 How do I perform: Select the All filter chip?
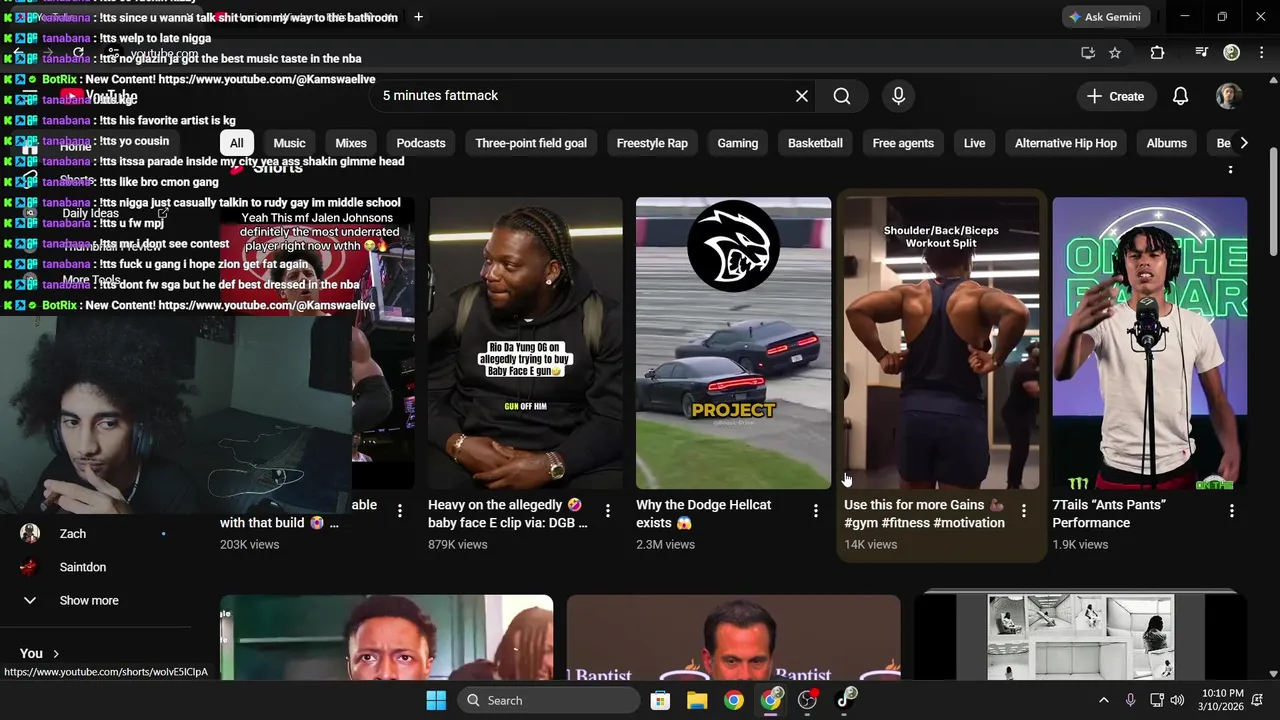[x=236, y=143]
